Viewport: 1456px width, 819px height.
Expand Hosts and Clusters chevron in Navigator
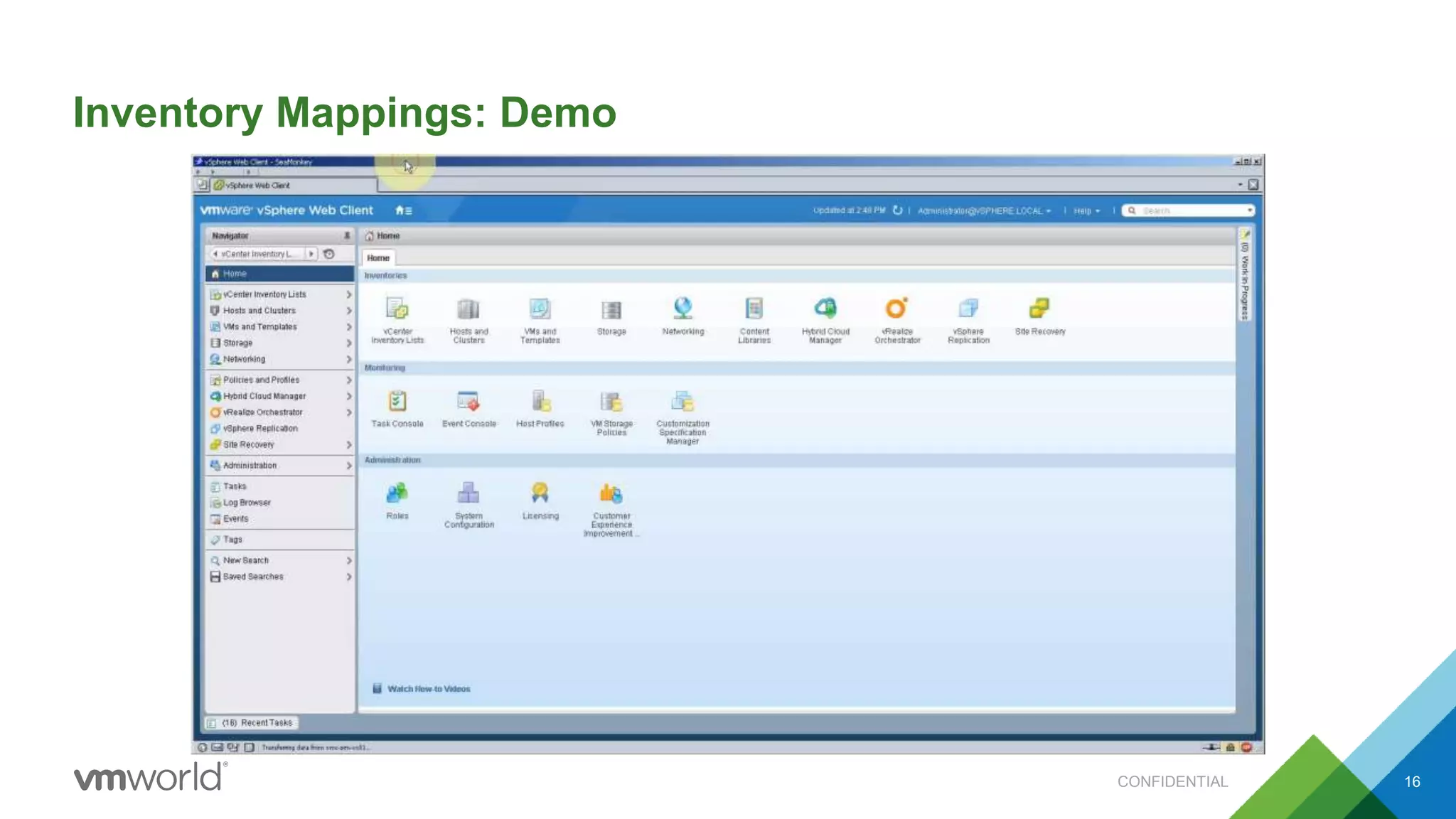(x=349, y=311)
